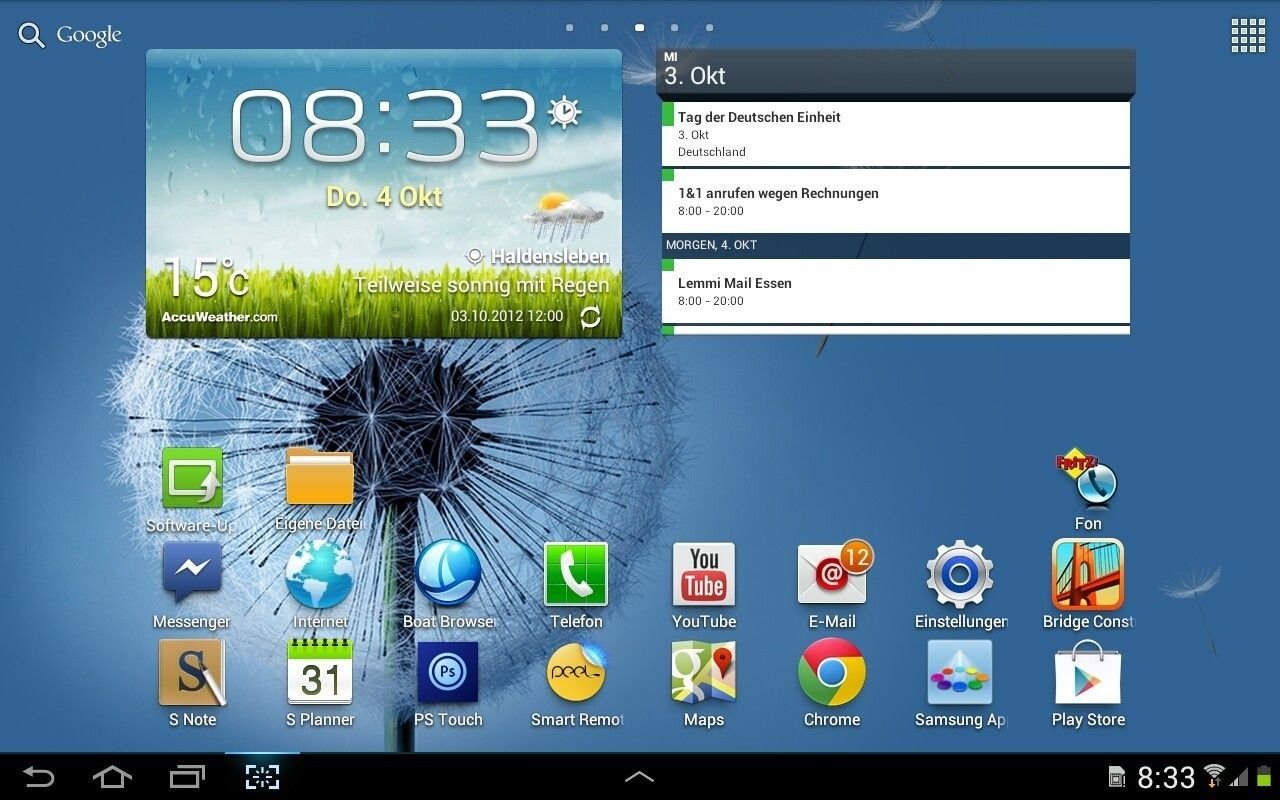The width and height of the screenshot is (1280, 800).
Task: Launch Bridge Constructor game
Action: point(1088,574)
